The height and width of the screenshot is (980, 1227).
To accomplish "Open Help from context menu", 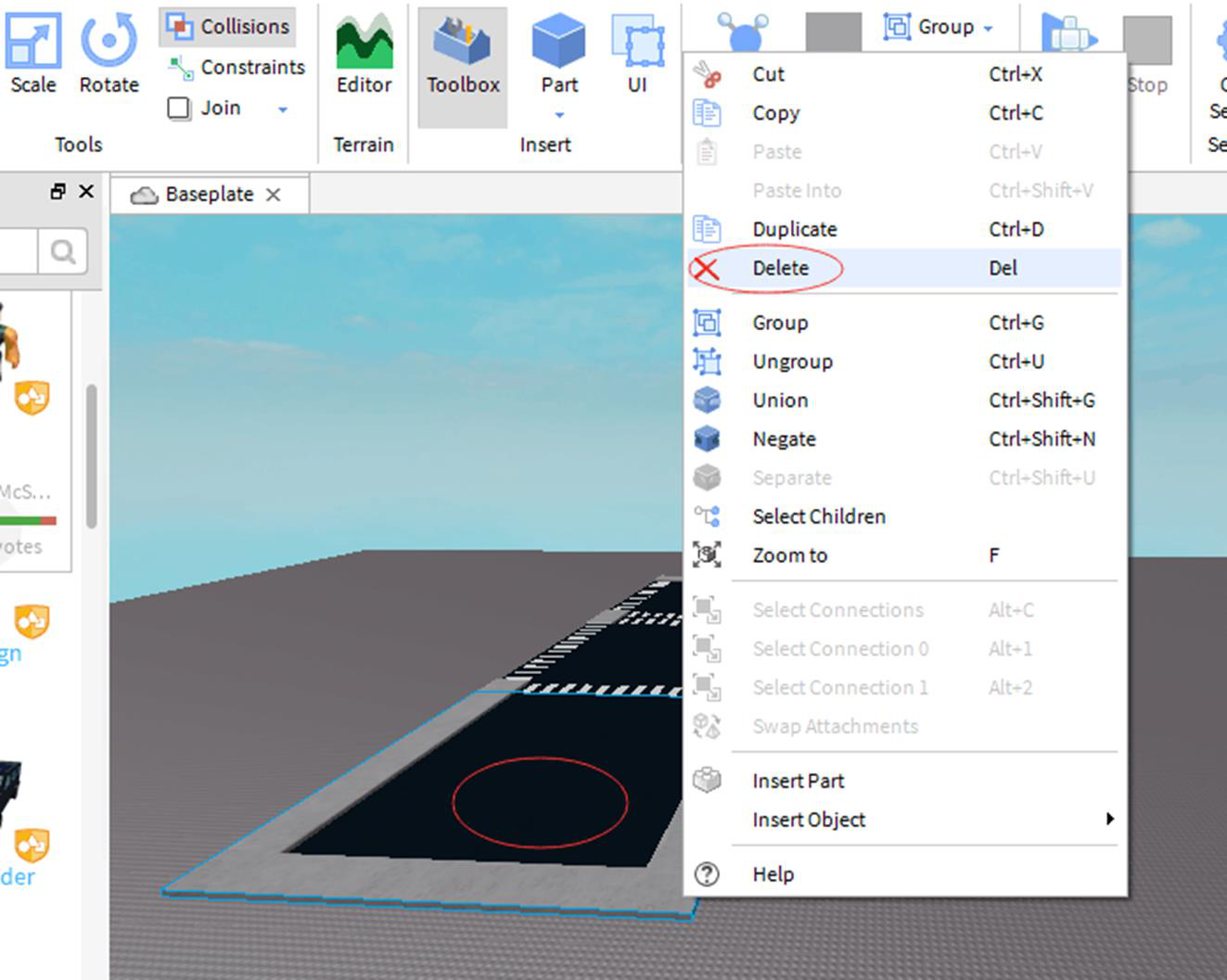I will pyautogui.click(x=904, y=874).
